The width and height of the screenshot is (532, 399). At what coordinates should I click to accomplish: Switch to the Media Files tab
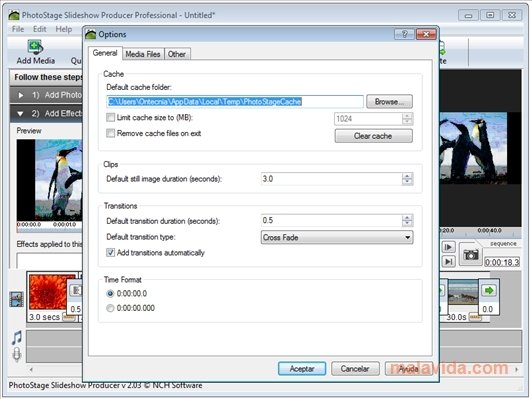click(x=143, y=54)
